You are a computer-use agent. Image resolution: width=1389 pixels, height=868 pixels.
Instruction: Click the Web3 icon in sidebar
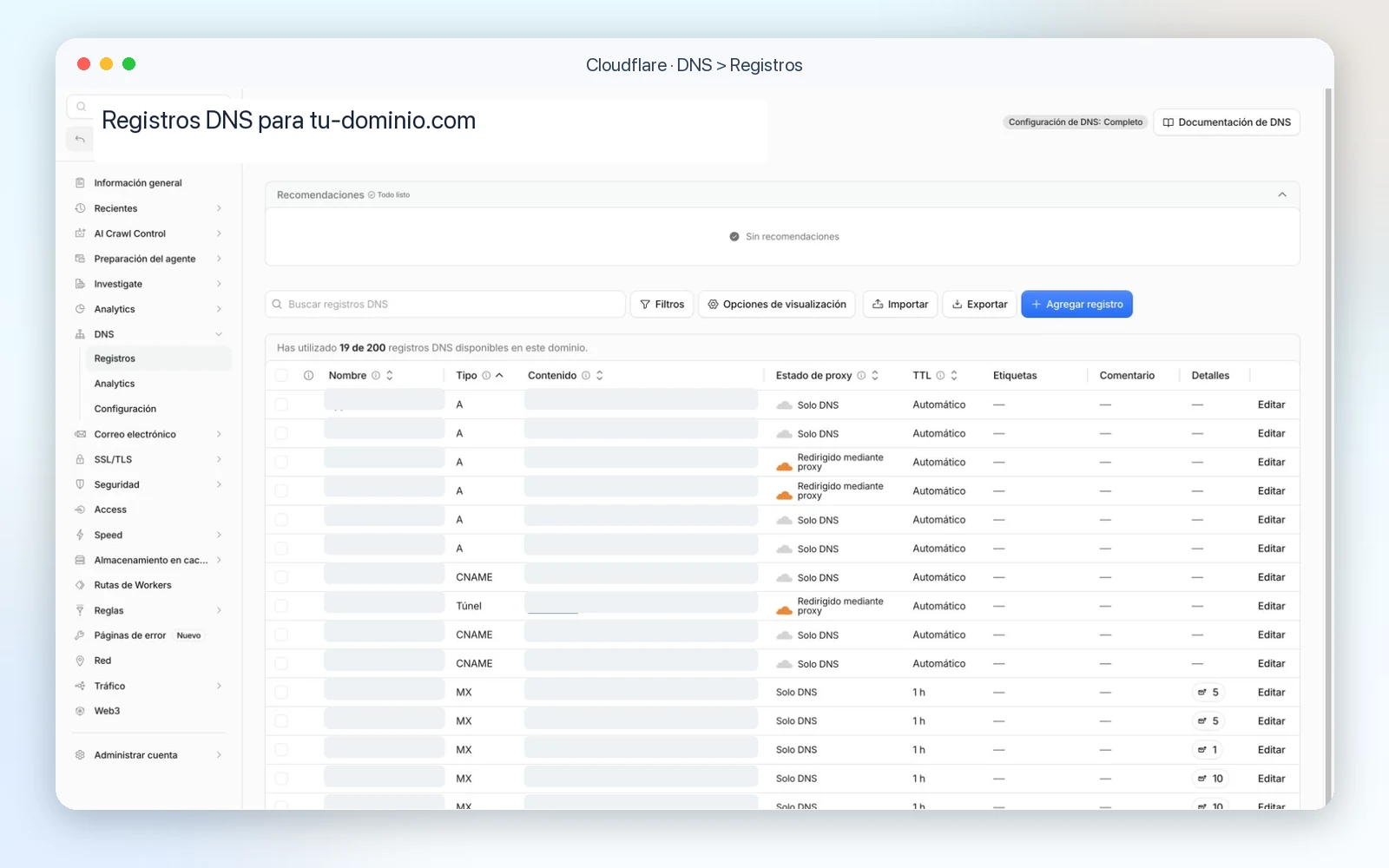point(80,711)
